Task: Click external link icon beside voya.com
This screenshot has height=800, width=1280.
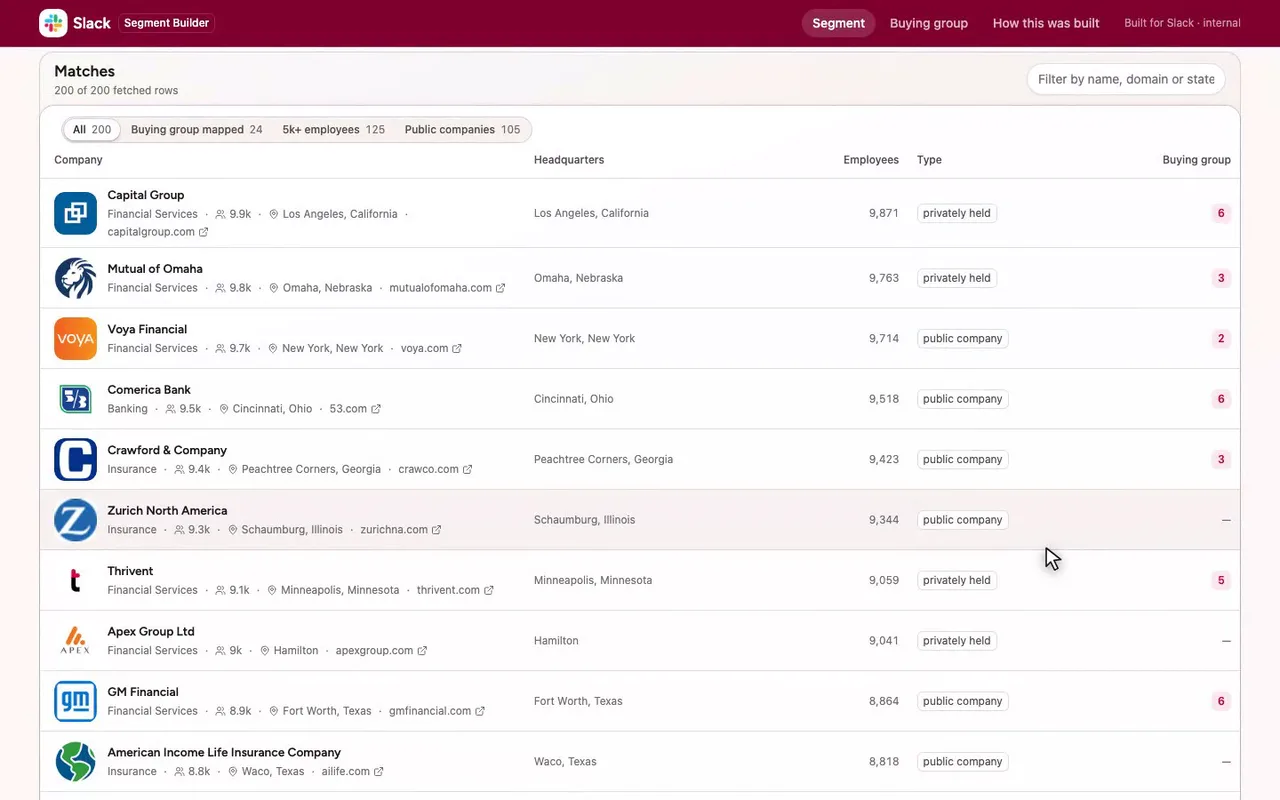Action: pos(457,348)
